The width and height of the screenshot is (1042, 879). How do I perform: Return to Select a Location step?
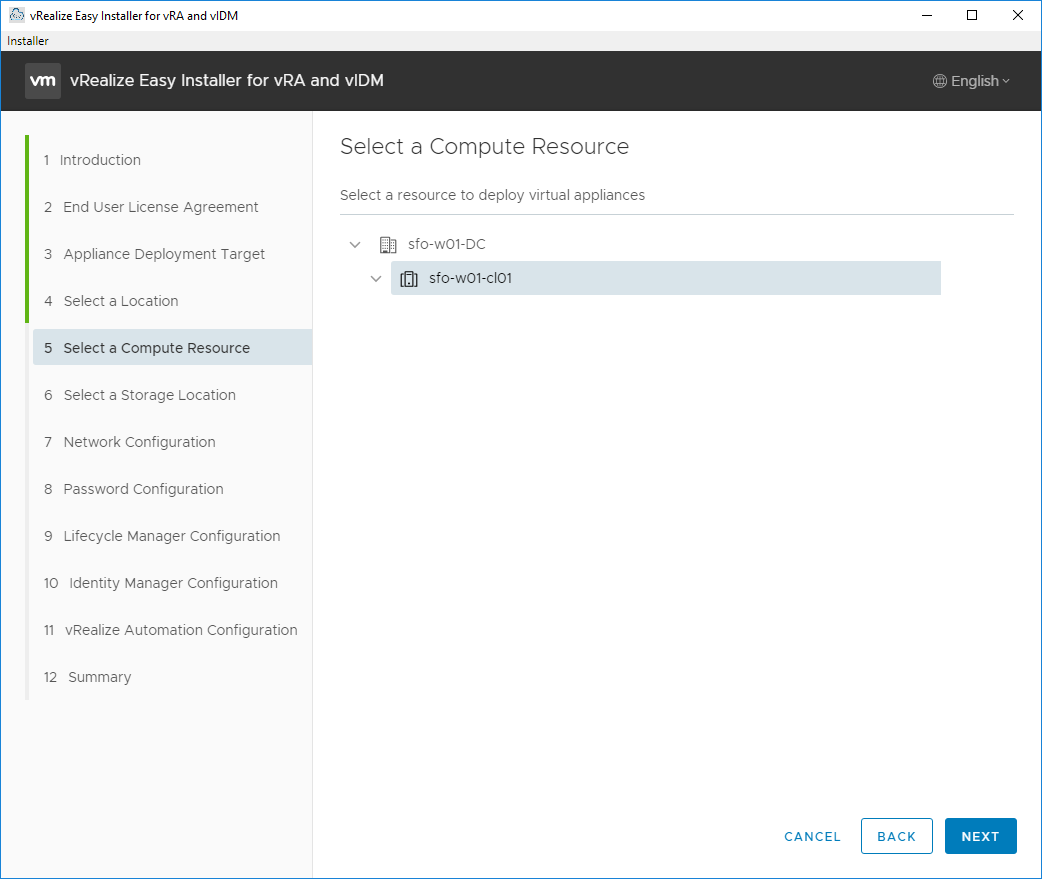111,301
